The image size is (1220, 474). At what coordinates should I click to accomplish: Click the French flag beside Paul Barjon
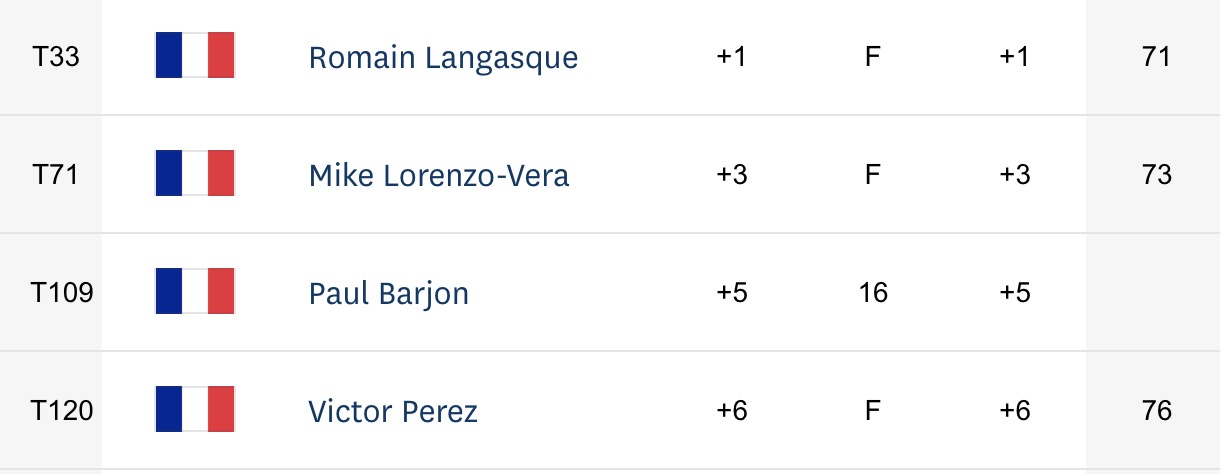click(195, 291)
